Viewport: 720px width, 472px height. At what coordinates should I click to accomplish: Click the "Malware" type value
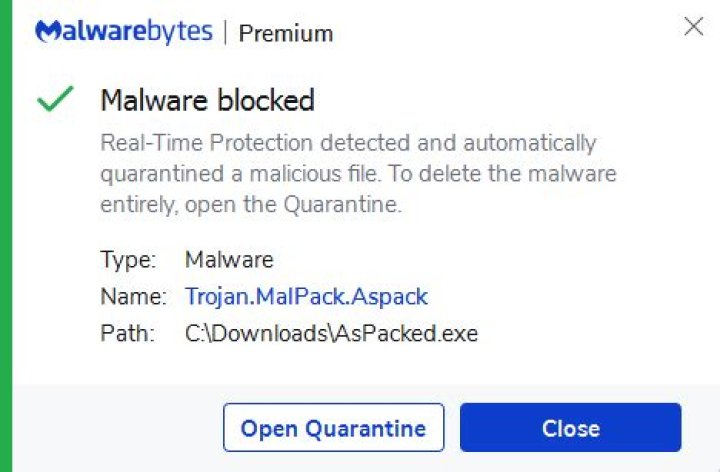point(229,260)
